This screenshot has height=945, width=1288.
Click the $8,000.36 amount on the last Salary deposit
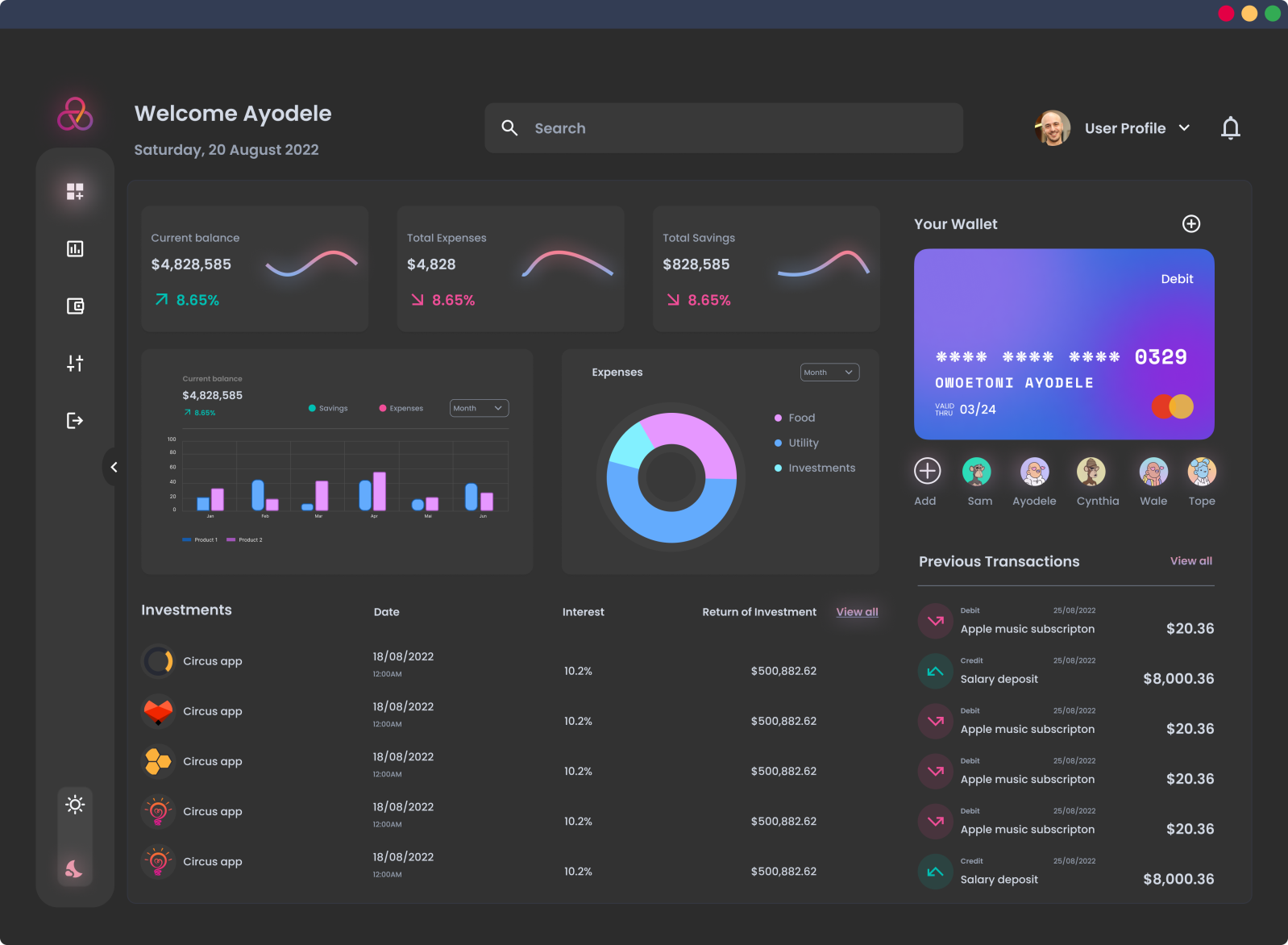[x=1178, y=879]
